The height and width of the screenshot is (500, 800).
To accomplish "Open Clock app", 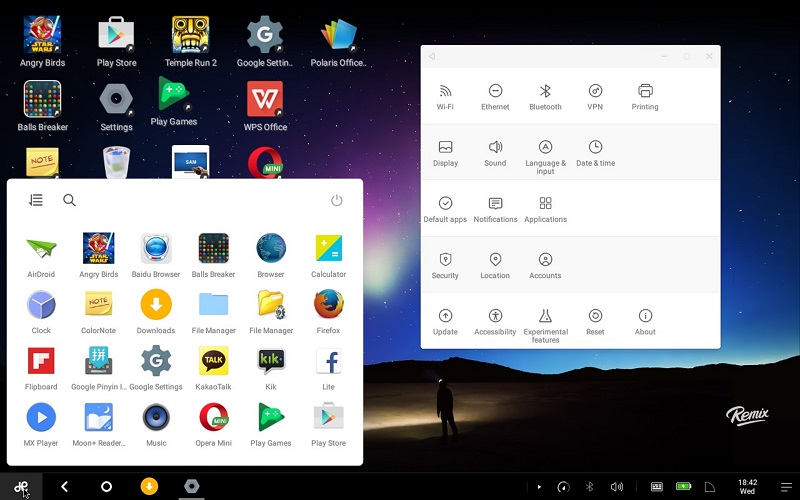I will 41,311.
